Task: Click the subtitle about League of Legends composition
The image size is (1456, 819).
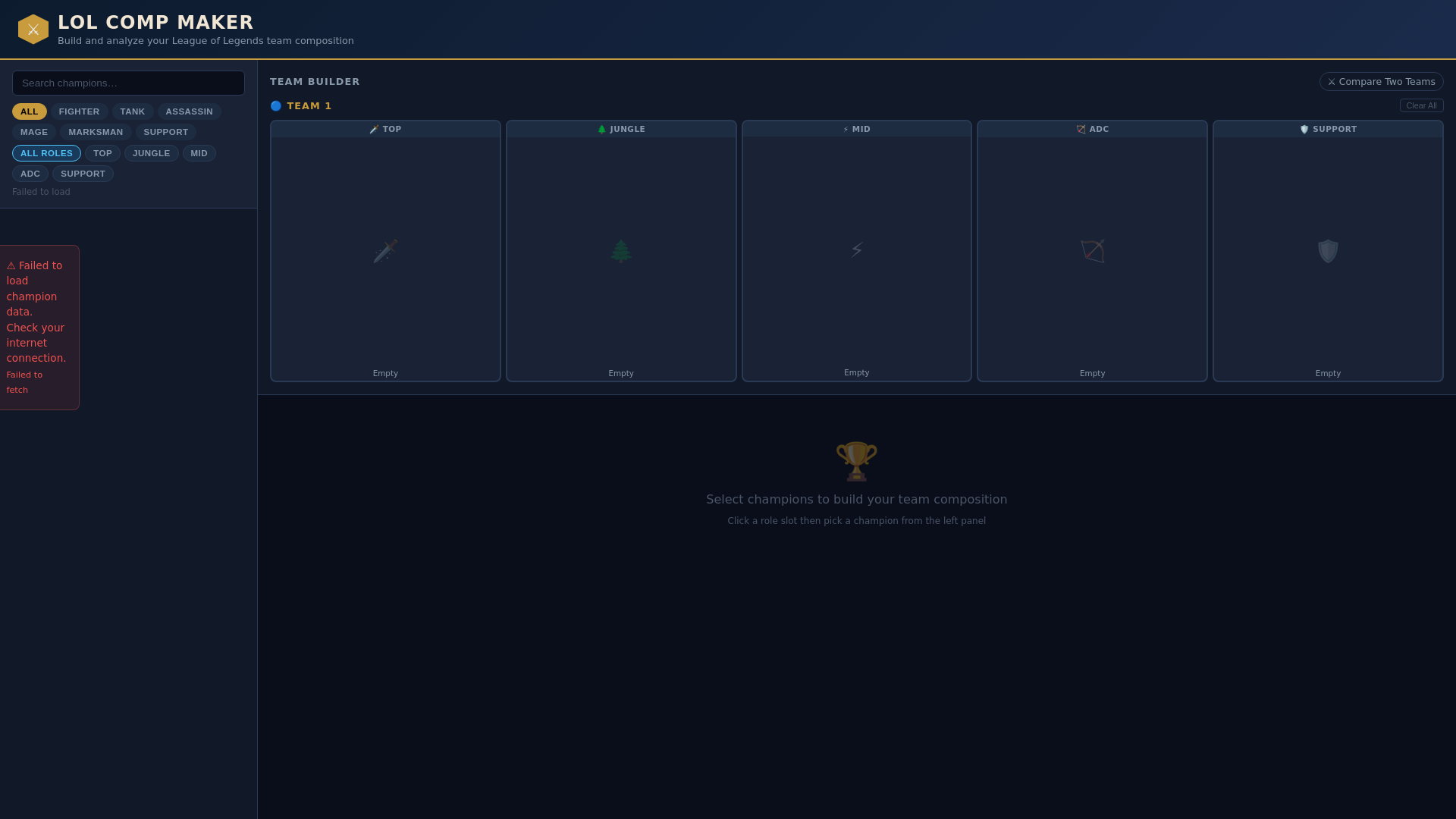Action: (206, 41)
